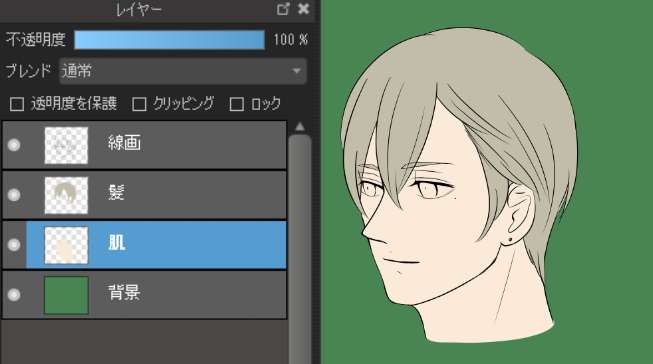Select the 髪 layer by name
This screenshot has height=364, width=653.
[x=116, y=193]
